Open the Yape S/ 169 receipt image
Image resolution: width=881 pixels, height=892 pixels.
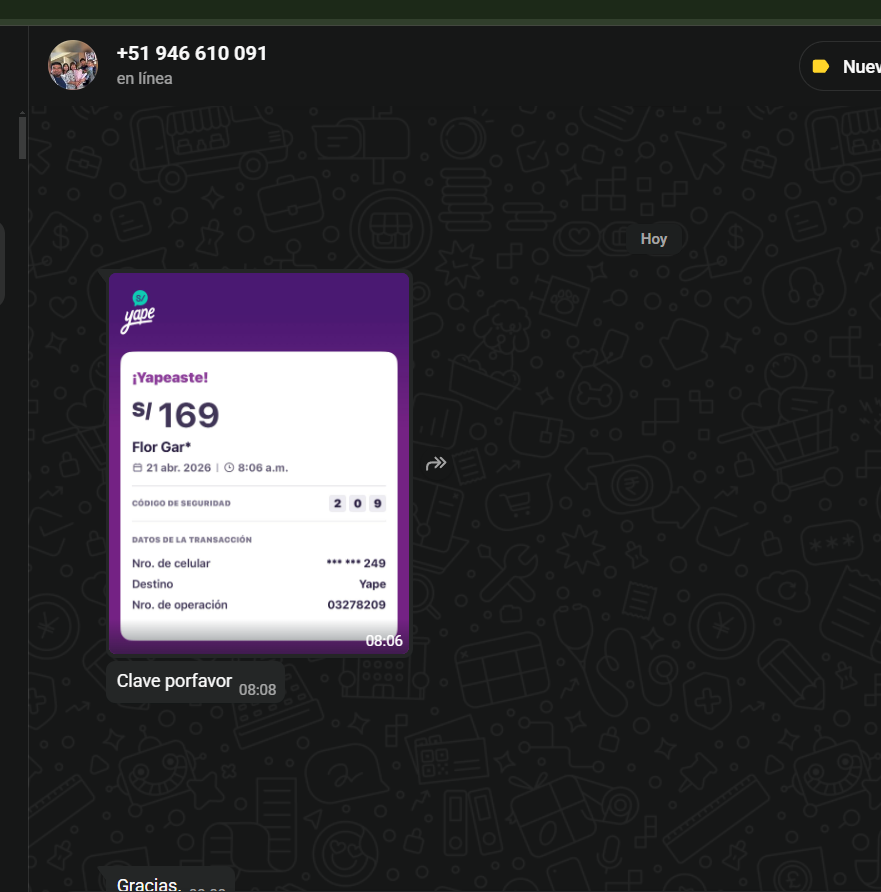tap(259, 463)
